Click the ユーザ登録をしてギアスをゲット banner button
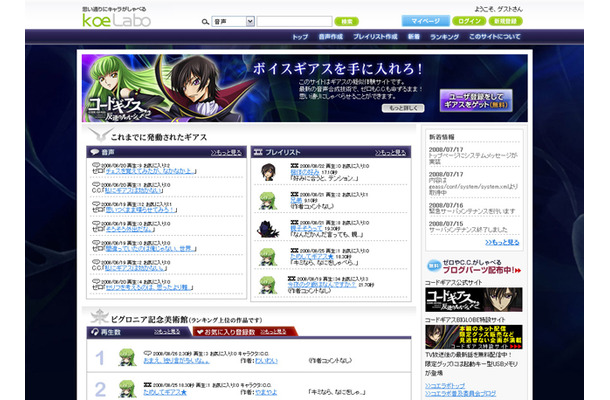 [476, 100]
